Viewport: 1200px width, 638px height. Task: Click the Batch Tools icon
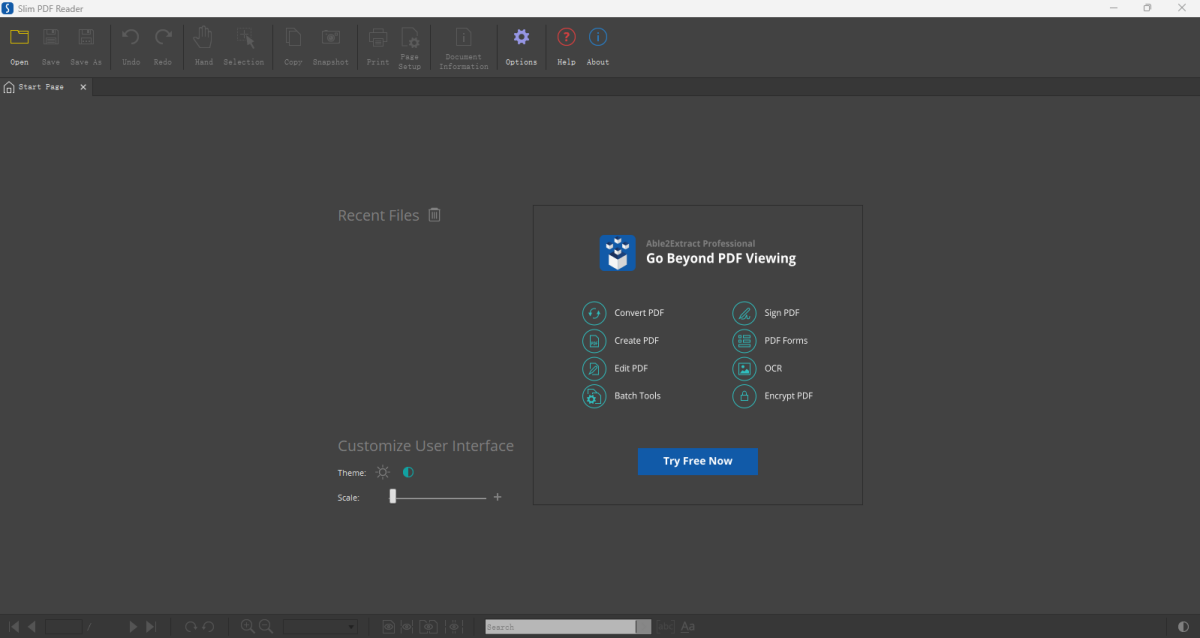(x=594, y=396)
